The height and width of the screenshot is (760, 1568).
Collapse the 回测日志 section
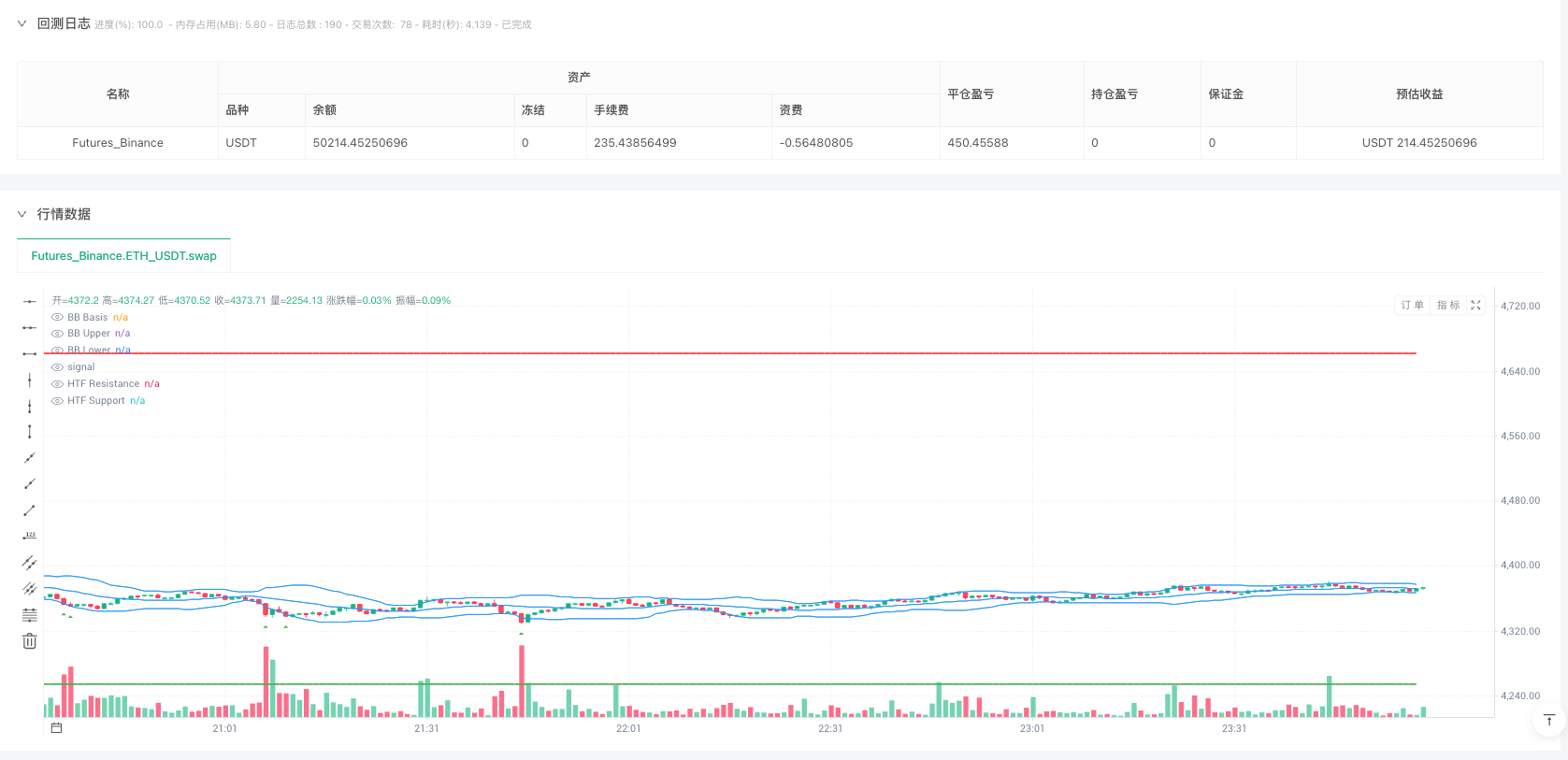22,24
